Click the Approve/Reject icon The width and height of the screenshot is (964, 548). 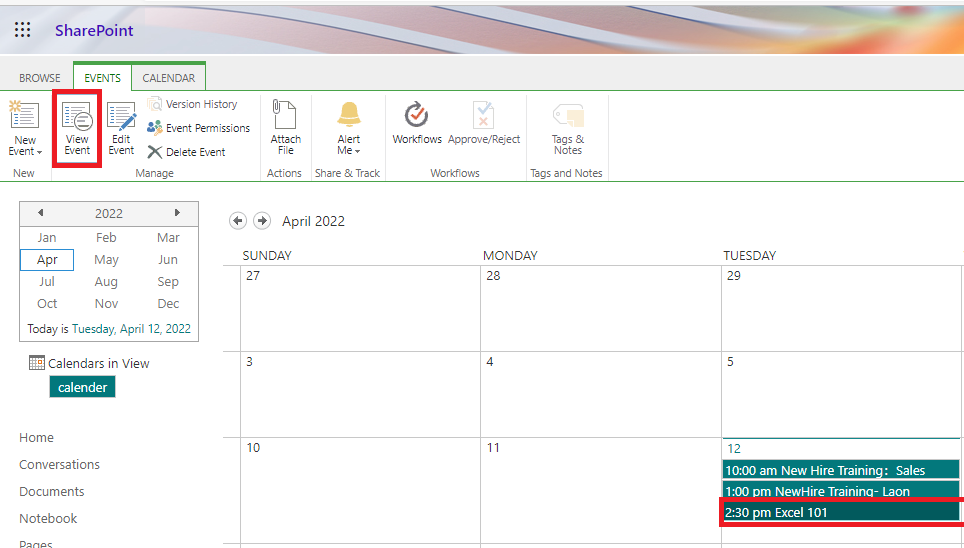point(484,114)
